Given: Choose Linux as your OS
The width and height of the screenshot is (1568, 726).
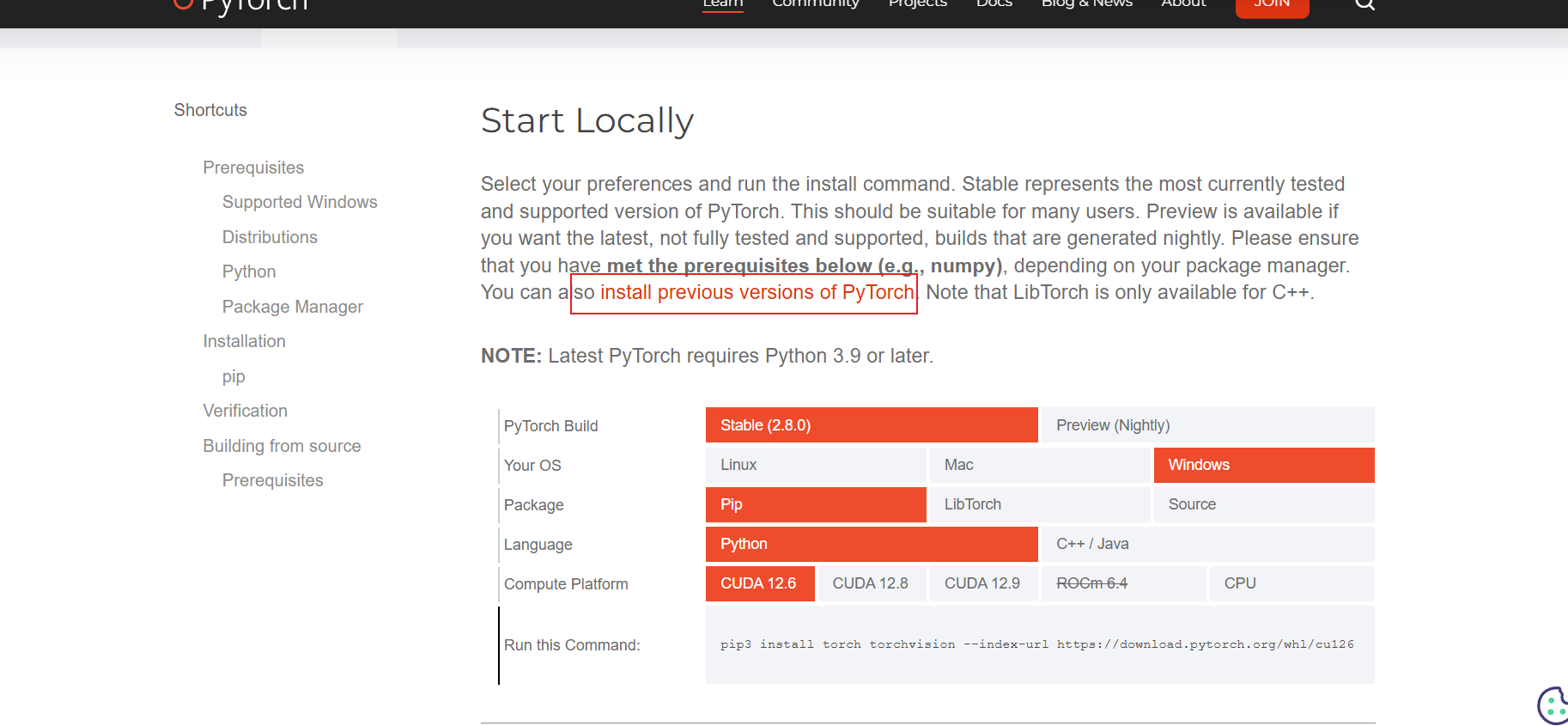Looking at the screenshot, I should point(816,465).
